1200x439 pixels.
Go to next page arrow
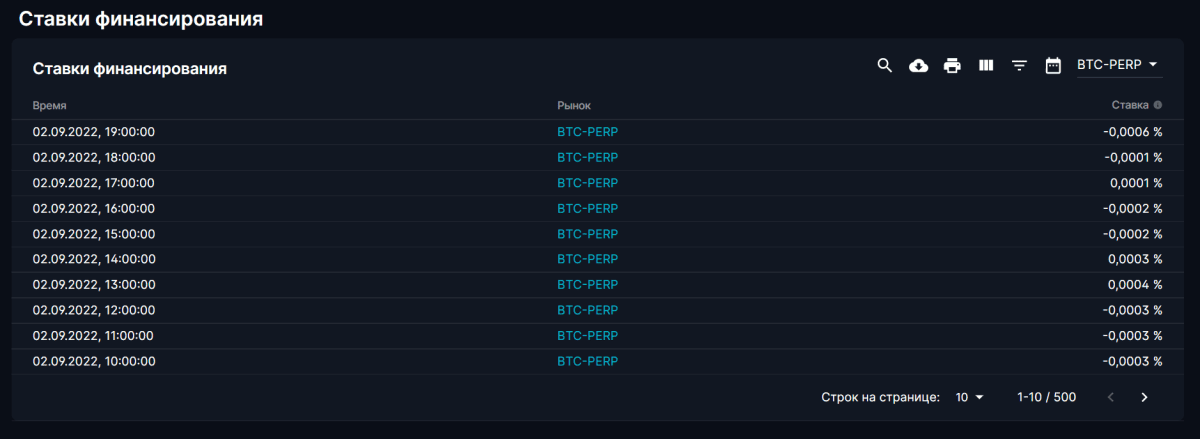click(x=1144, y=397)
